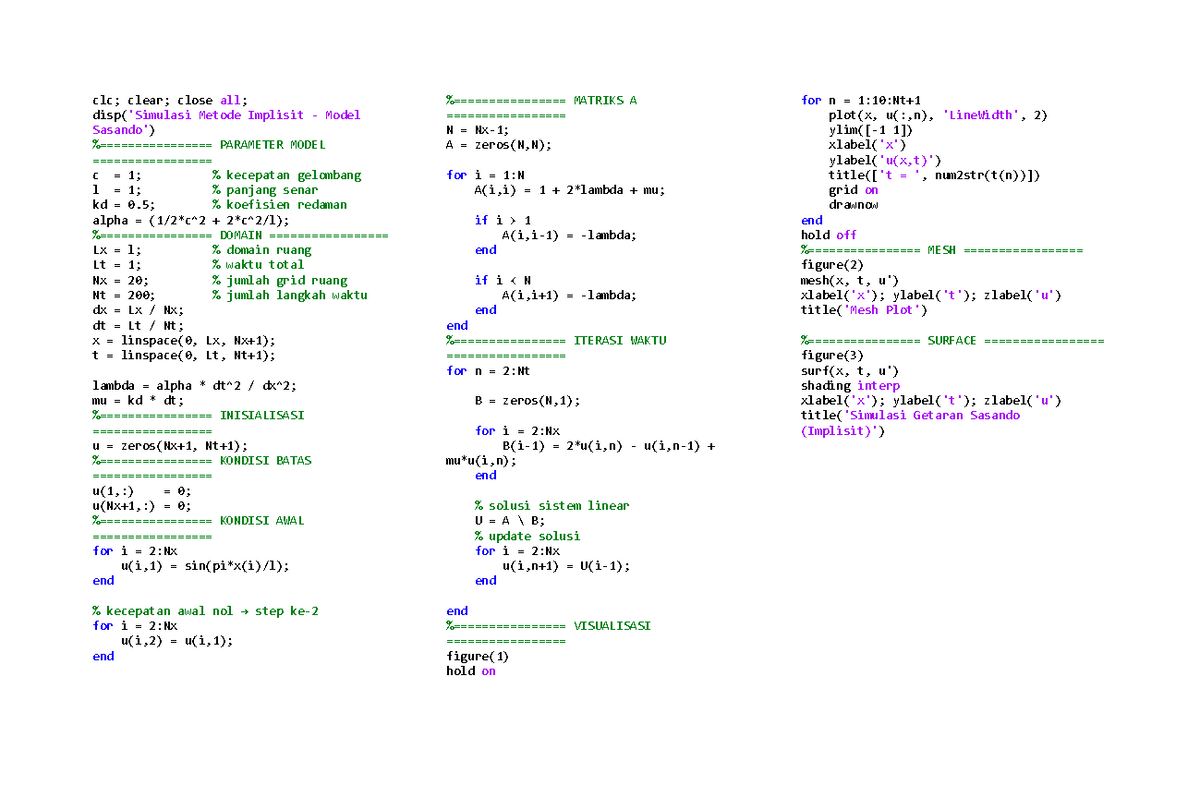
Task: Click the line 'u(Nx+1,:) = 0;'
Action: 141,505
